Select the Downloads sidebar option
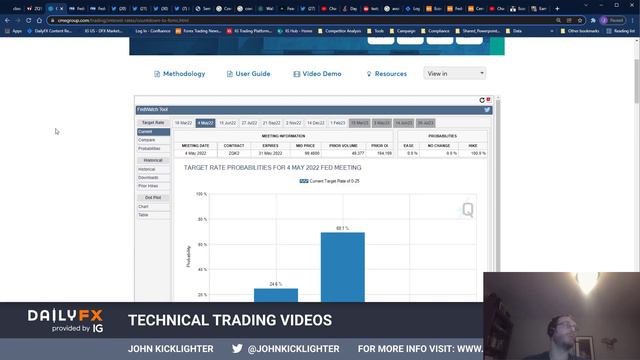The image size is (640, 360). [x=153, y=178]
